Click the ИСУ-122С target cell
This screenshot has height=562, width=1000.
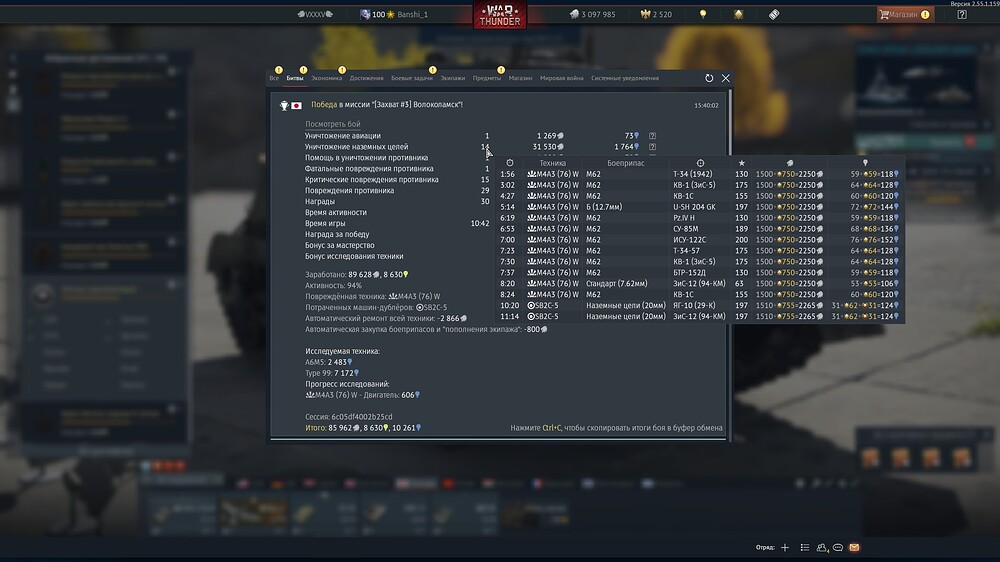pos(689,240)
